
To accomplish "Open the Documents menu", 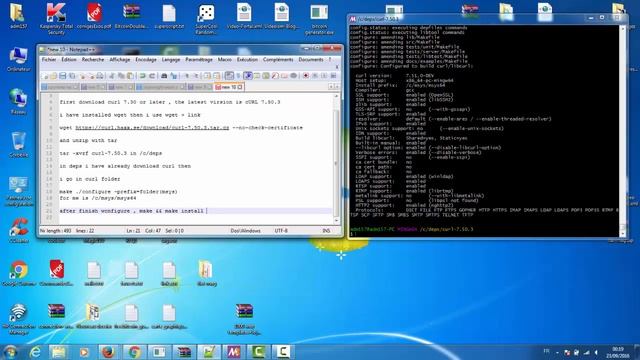I will coord(311,60).
